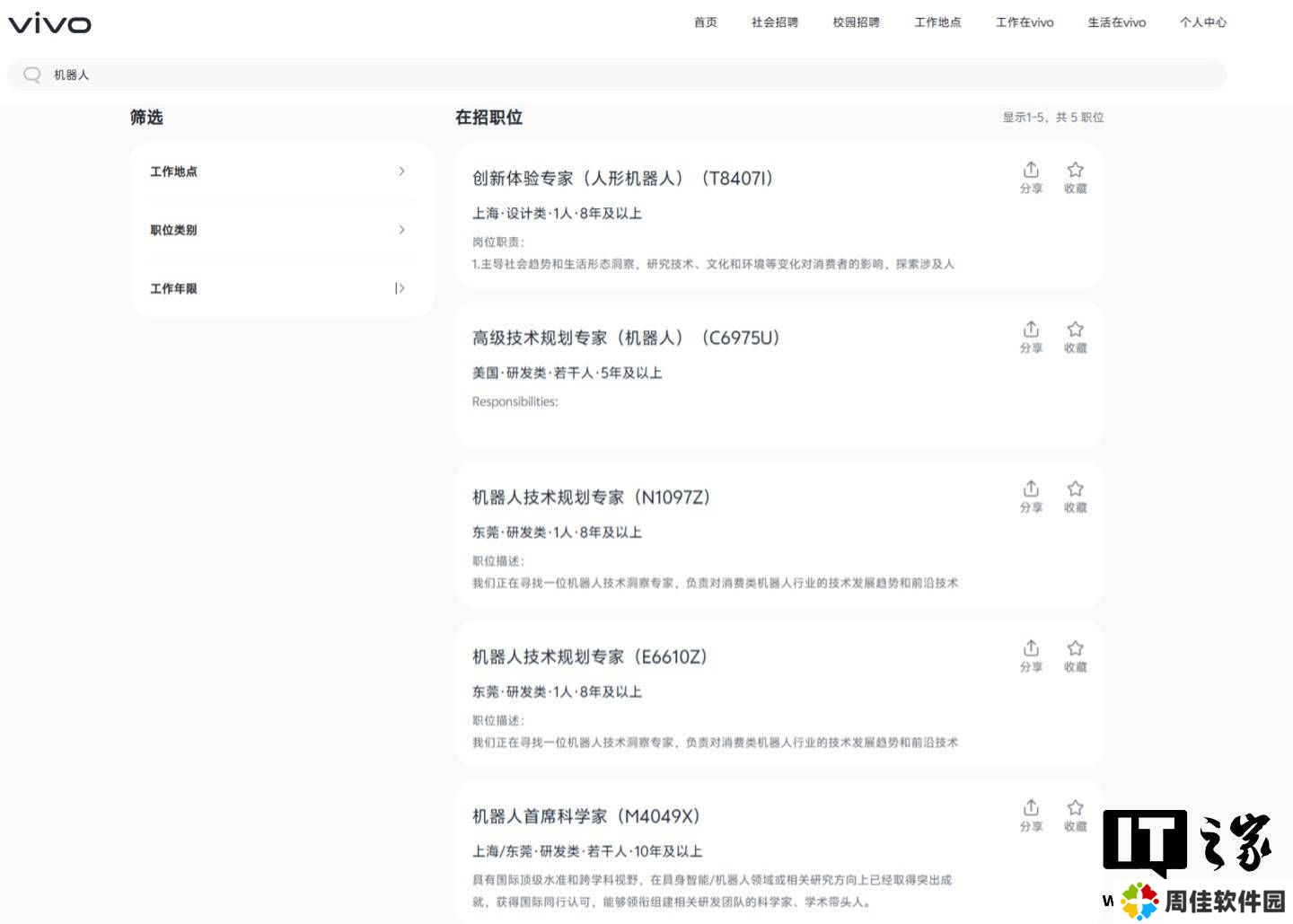The image size is (1293, 924).
Task: Click 东莞·研发类 info line under N1097Z
Action: click(558, 532)
